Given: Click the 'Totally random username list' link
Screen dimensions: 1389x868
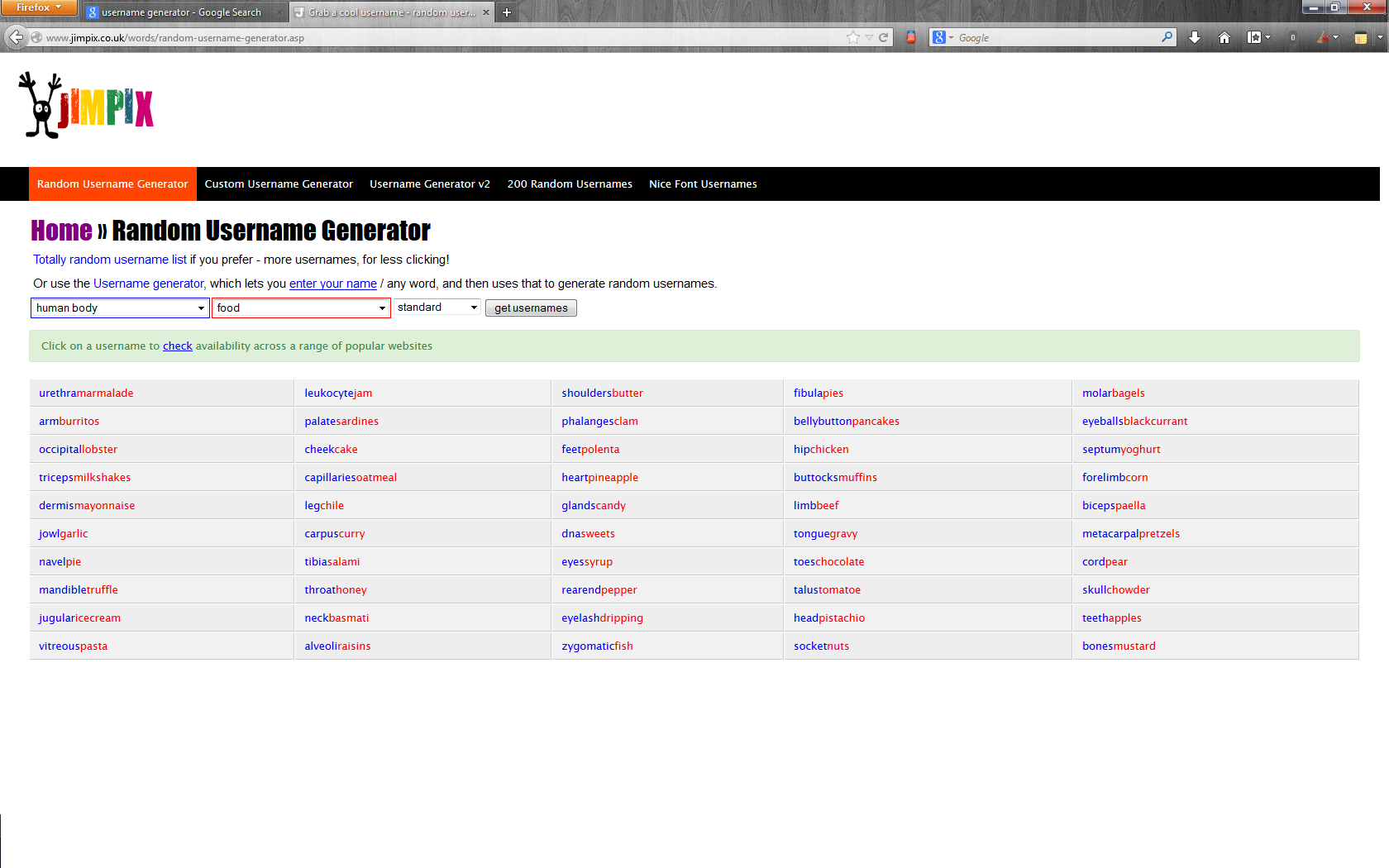Looking at the screenshot, I should (x=110, y=260).
